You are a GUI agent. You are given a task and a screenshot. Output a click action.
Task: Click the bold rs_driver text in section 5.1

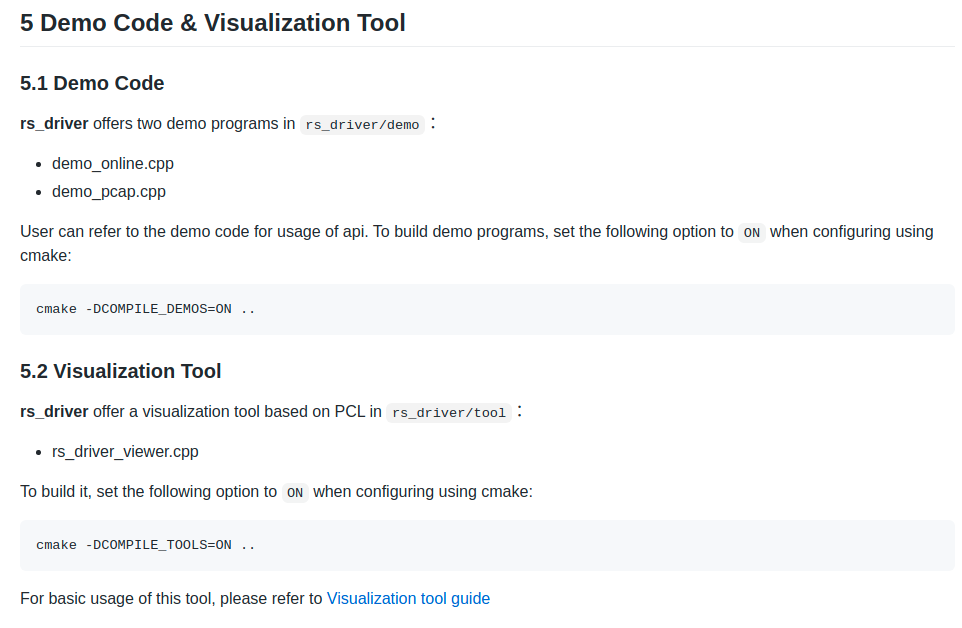tap(54, 123)
